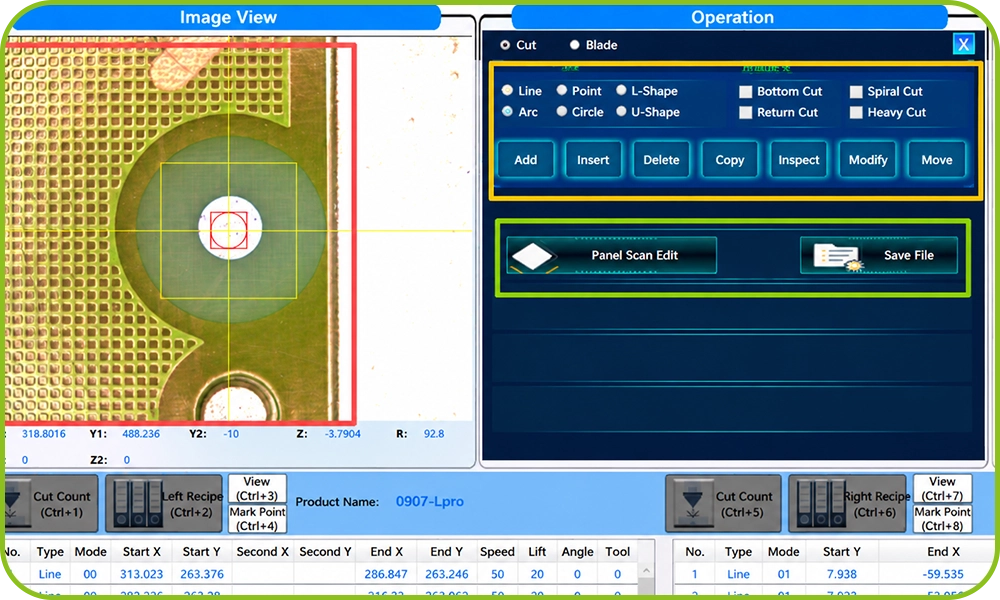Open Right Recipe (Ctrl+6)

[x=847, y=504]
